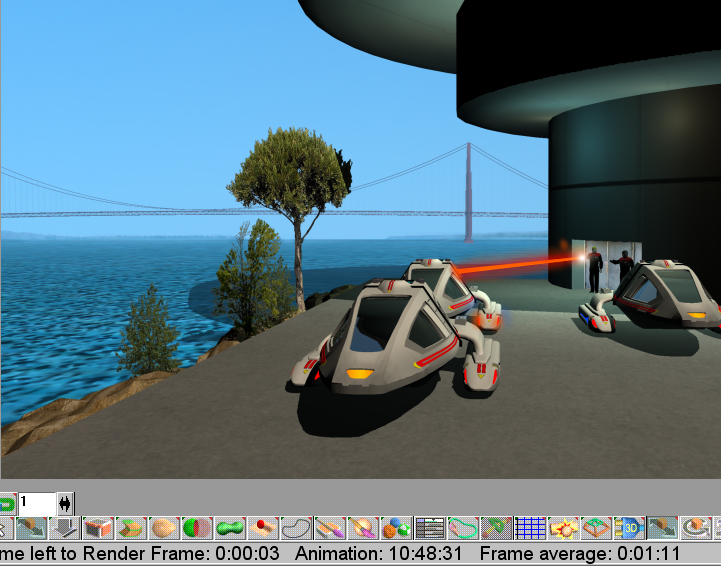Click the gray down-arrow glue tool

pos(64,528)
